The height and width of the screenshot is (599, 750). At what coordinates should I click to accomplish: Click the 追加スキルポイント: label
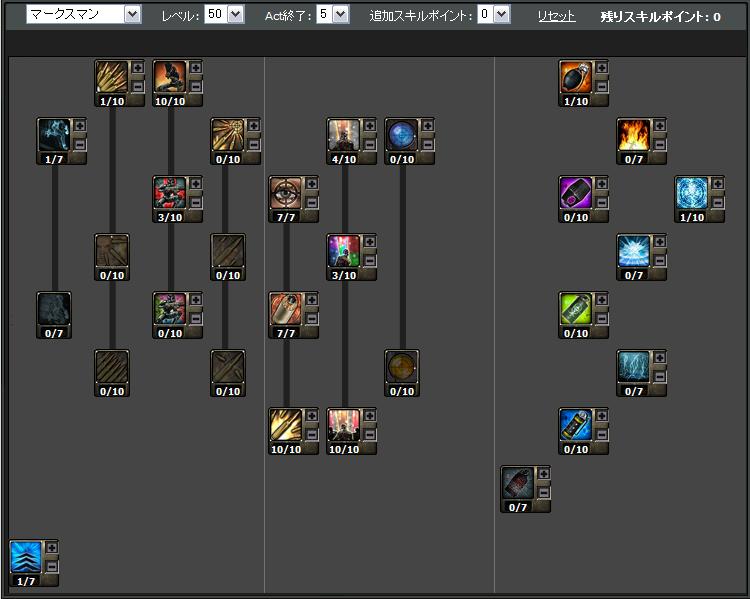(x=420, y=16)
